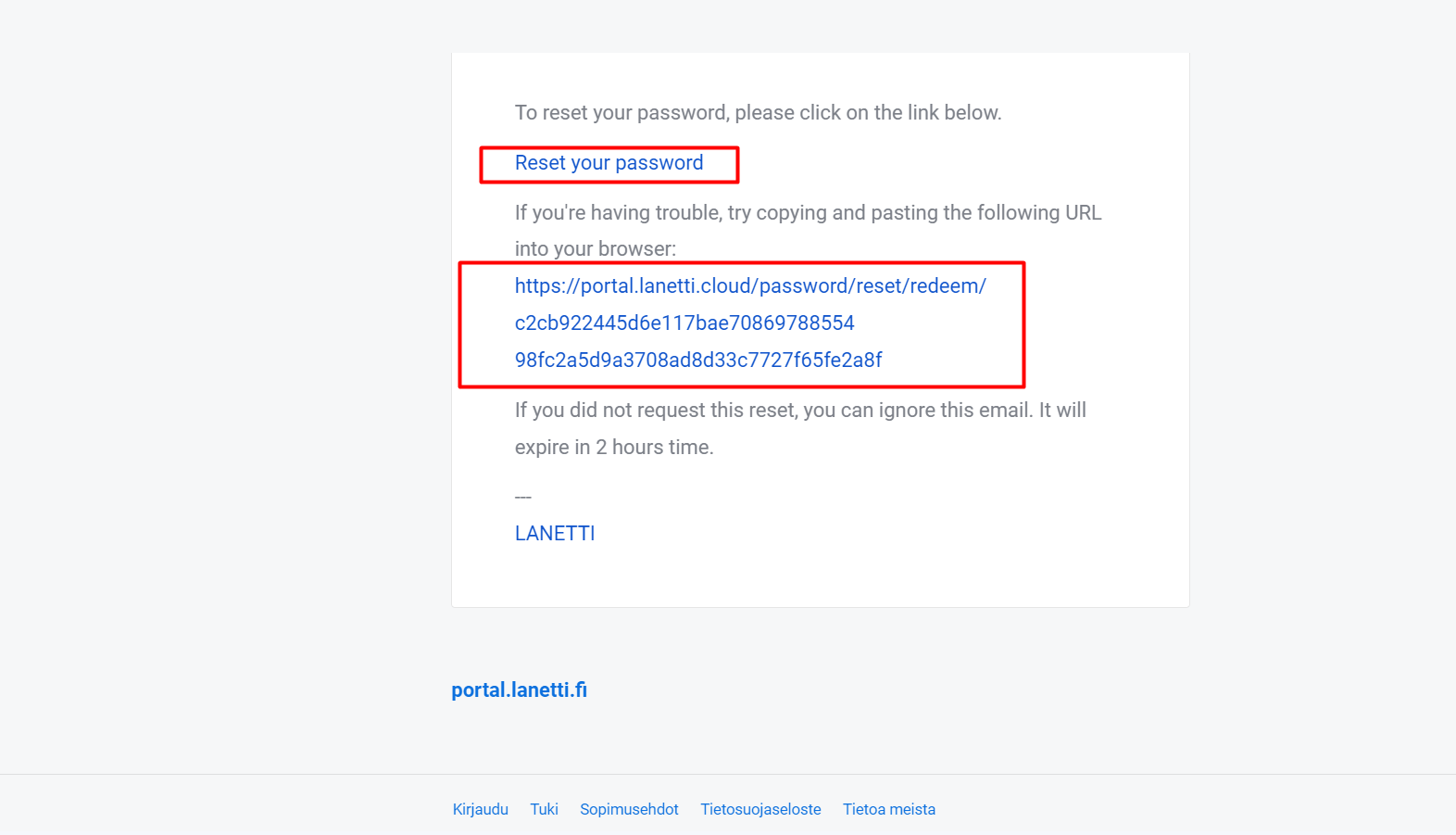Follow the portal.lanetti.cloud password reset URL
This screenshot has width=1456, height=835.
pos(750,323)
